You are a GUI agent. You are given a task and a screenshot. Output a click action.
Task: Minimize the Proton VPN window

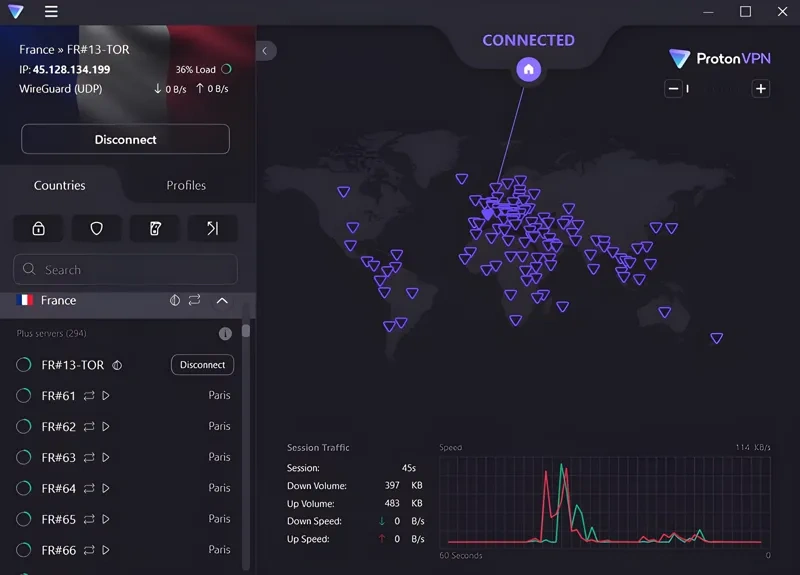(708, 11)
